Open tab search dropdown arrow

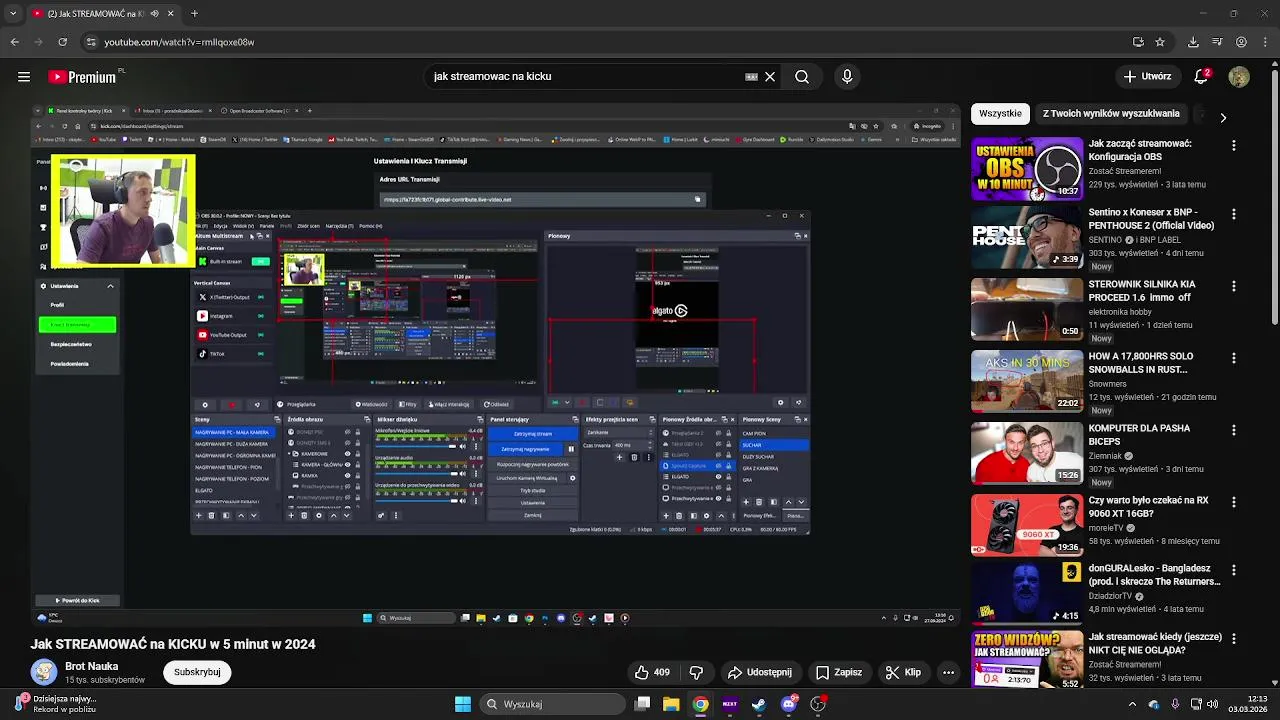[x=13, y=14]
